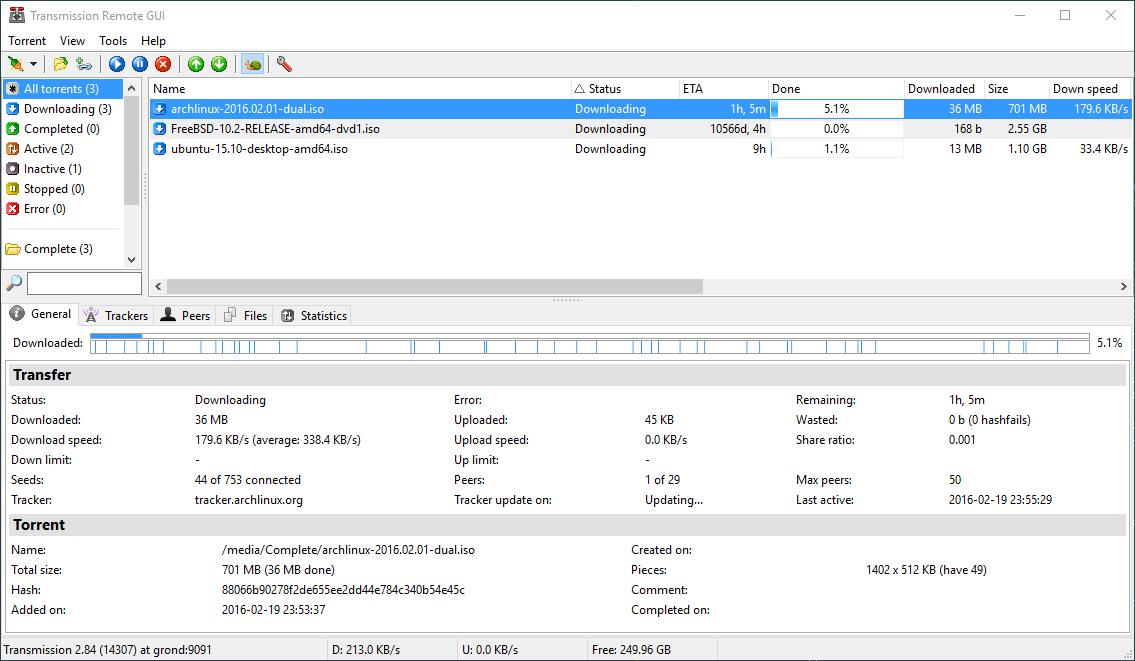The height and width of the screenshot is (661, 1135).
Task: Sort by the ETA column header
Action: 724,89
